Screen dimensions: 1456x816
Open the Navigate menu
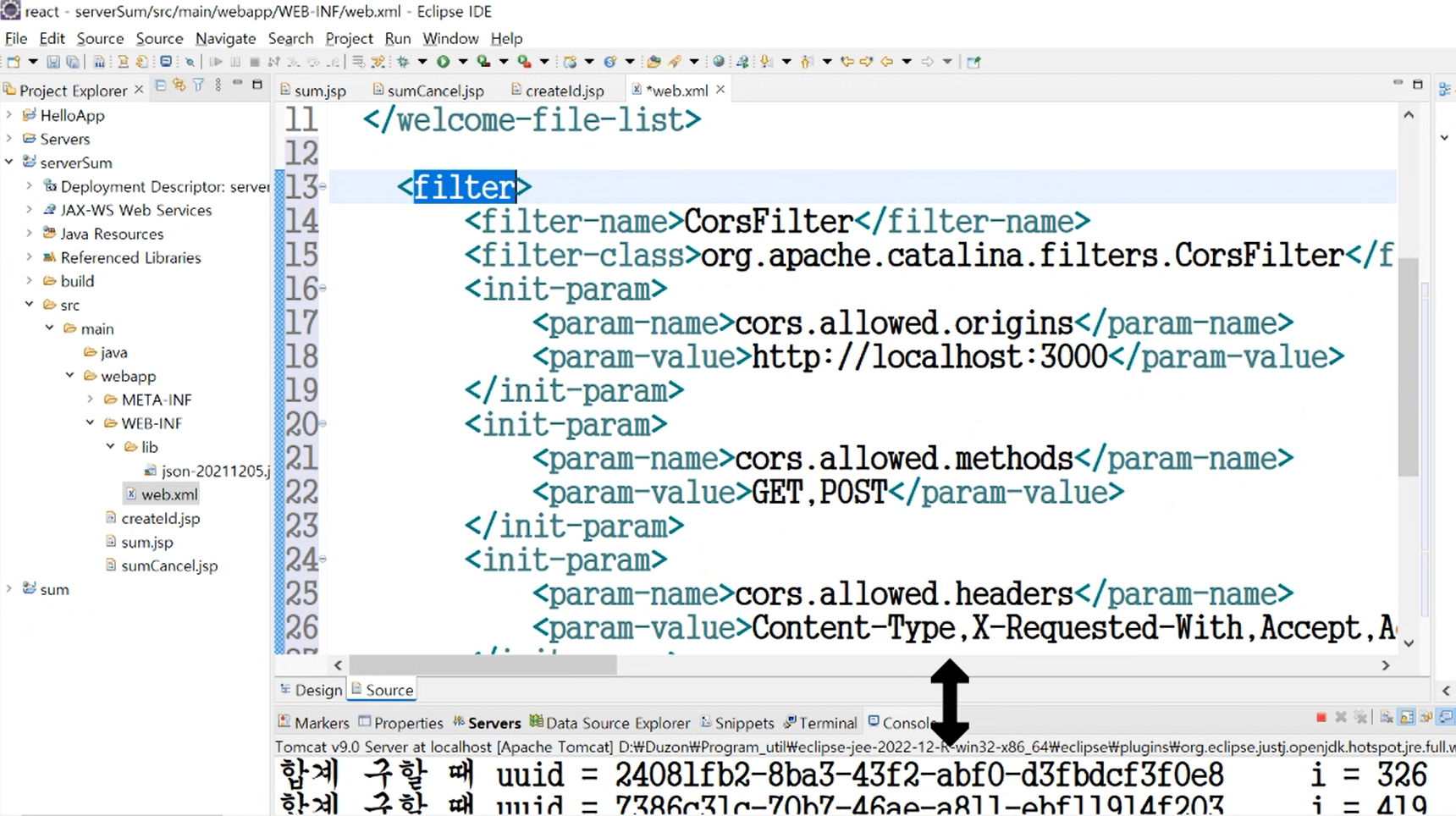[225, 38]
